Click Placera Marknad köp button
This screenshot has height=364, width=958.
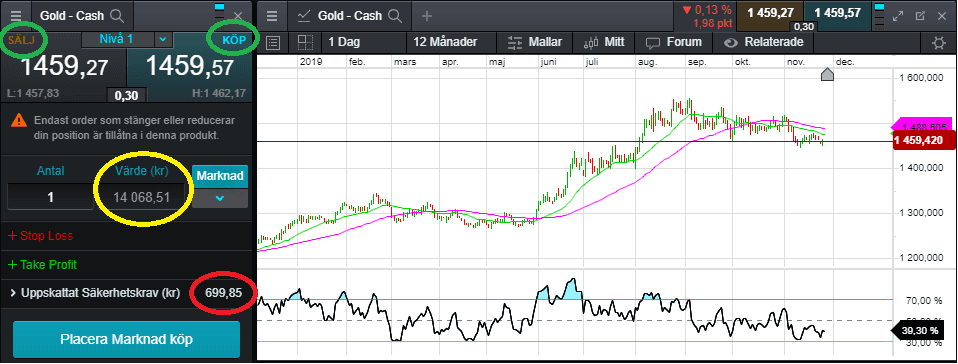126,339
